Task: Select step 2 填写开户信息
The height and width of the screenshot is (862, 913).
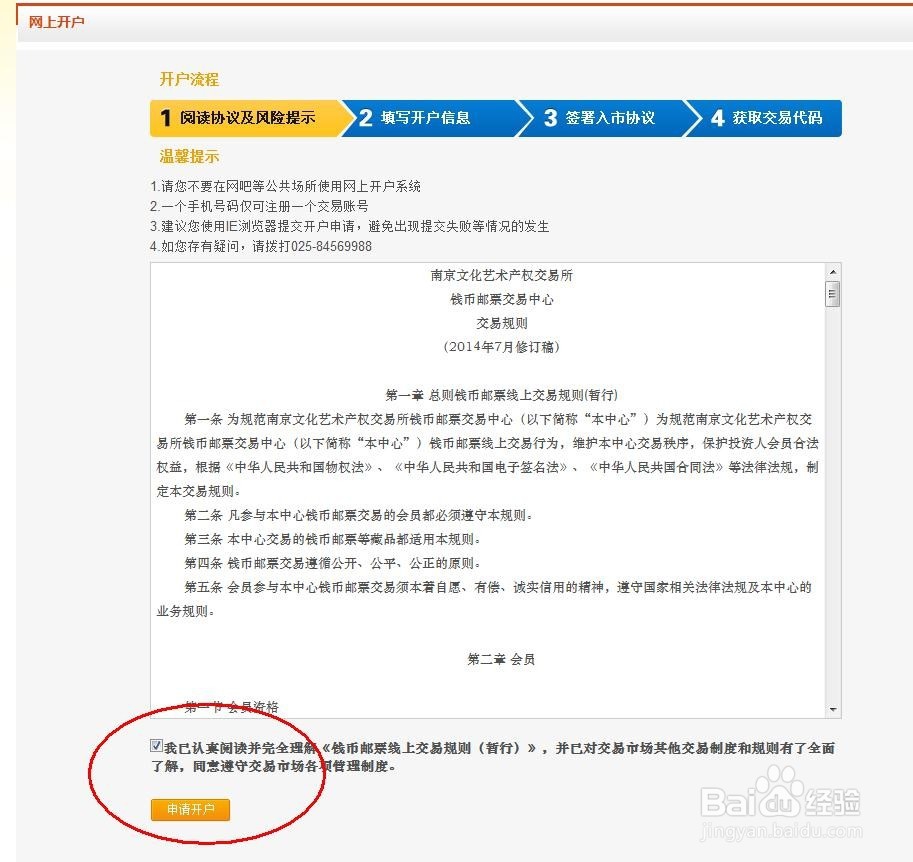Action: pyautogui.click(x=431, y=118)
